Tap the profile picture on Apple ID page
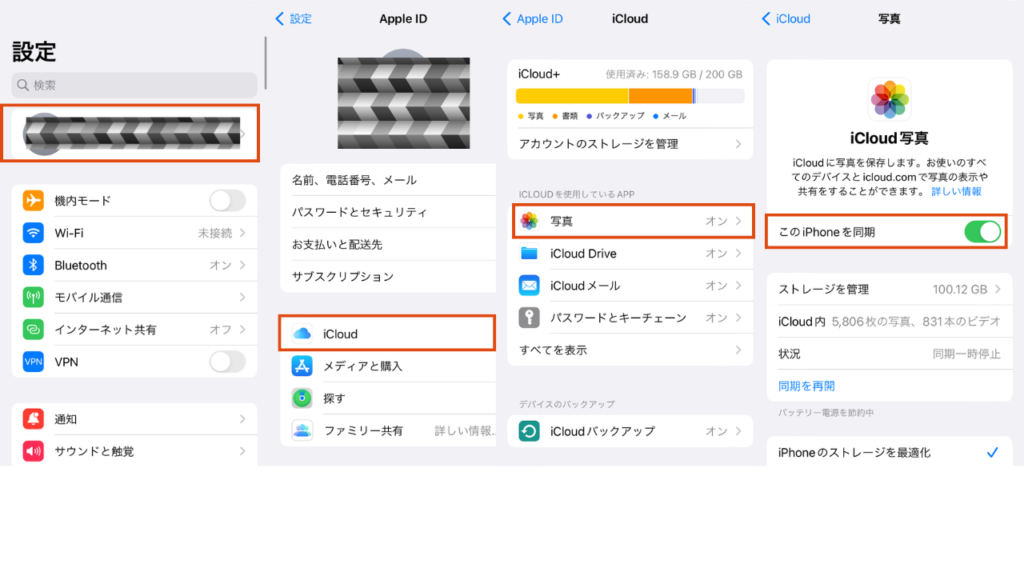Screen dimensions: 1024x576 click(403, 103)
